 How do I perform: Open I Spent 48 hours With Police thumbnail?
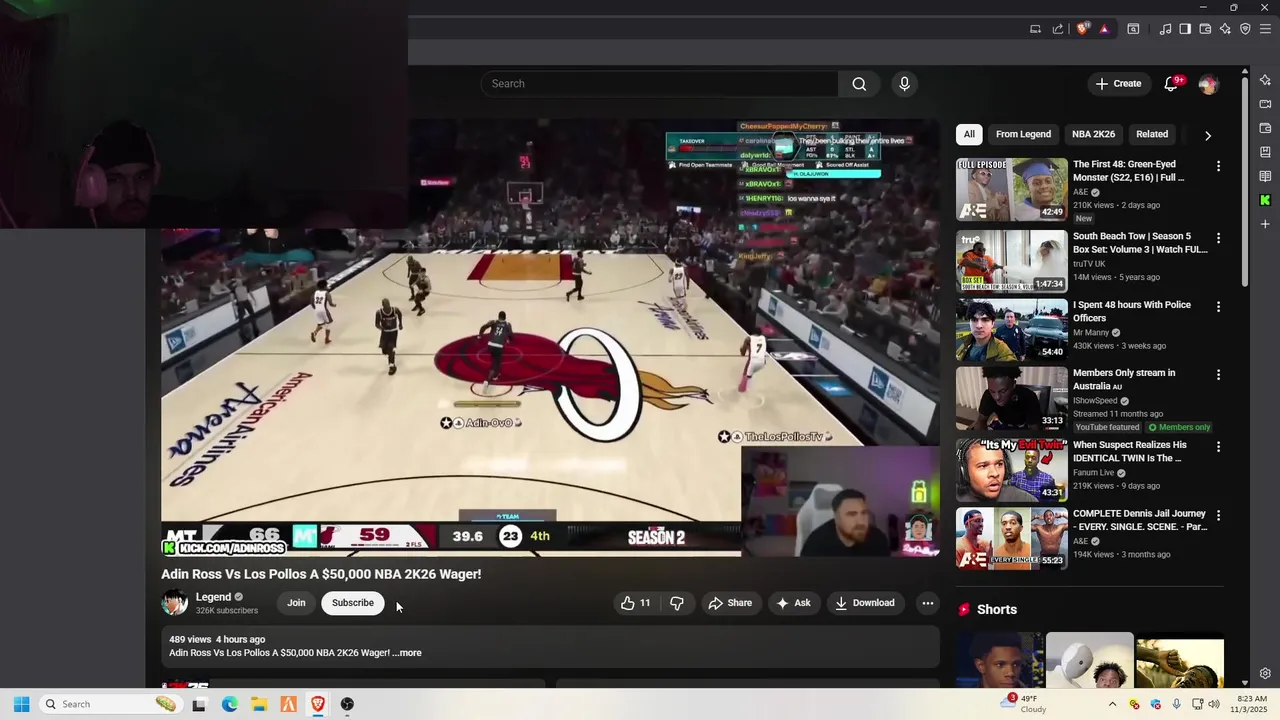click(1011, 330)
